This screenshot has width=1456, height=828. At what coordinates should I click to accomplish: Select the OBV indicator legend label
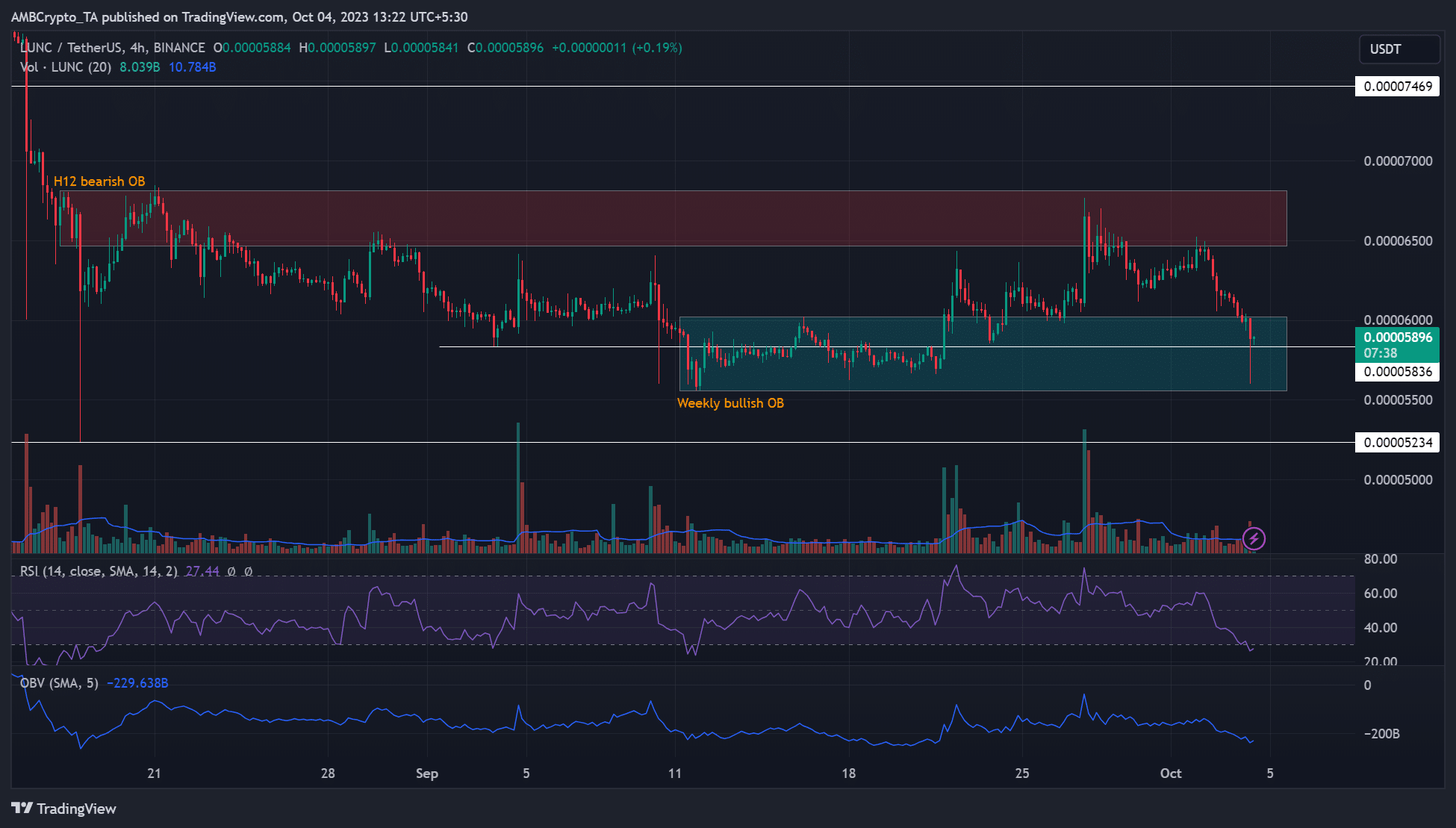click(59, 683)
